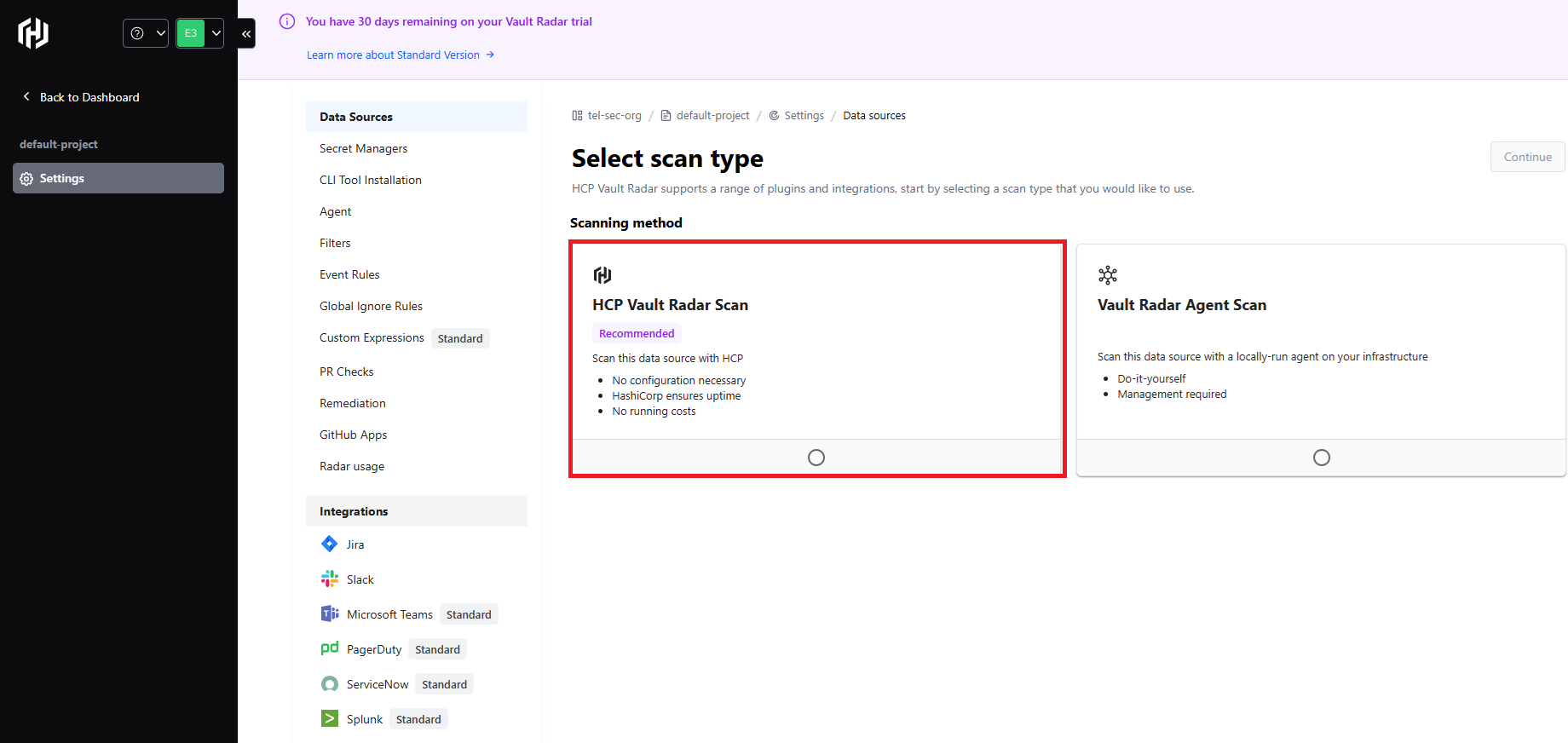Click the Jira integration icon
1568x743 pixels.
[330, 544]
